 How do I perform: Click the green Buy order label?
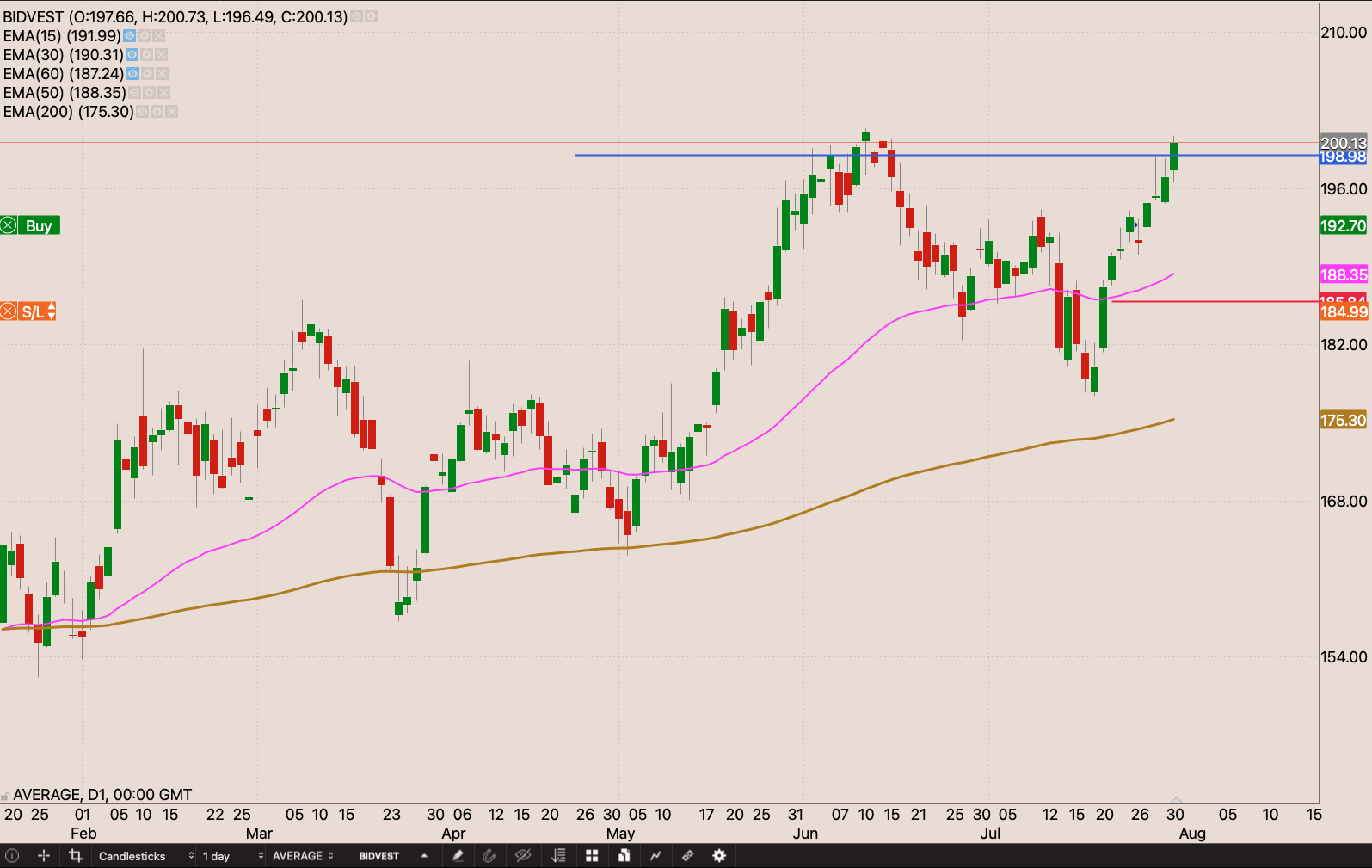tap(38, 226)
